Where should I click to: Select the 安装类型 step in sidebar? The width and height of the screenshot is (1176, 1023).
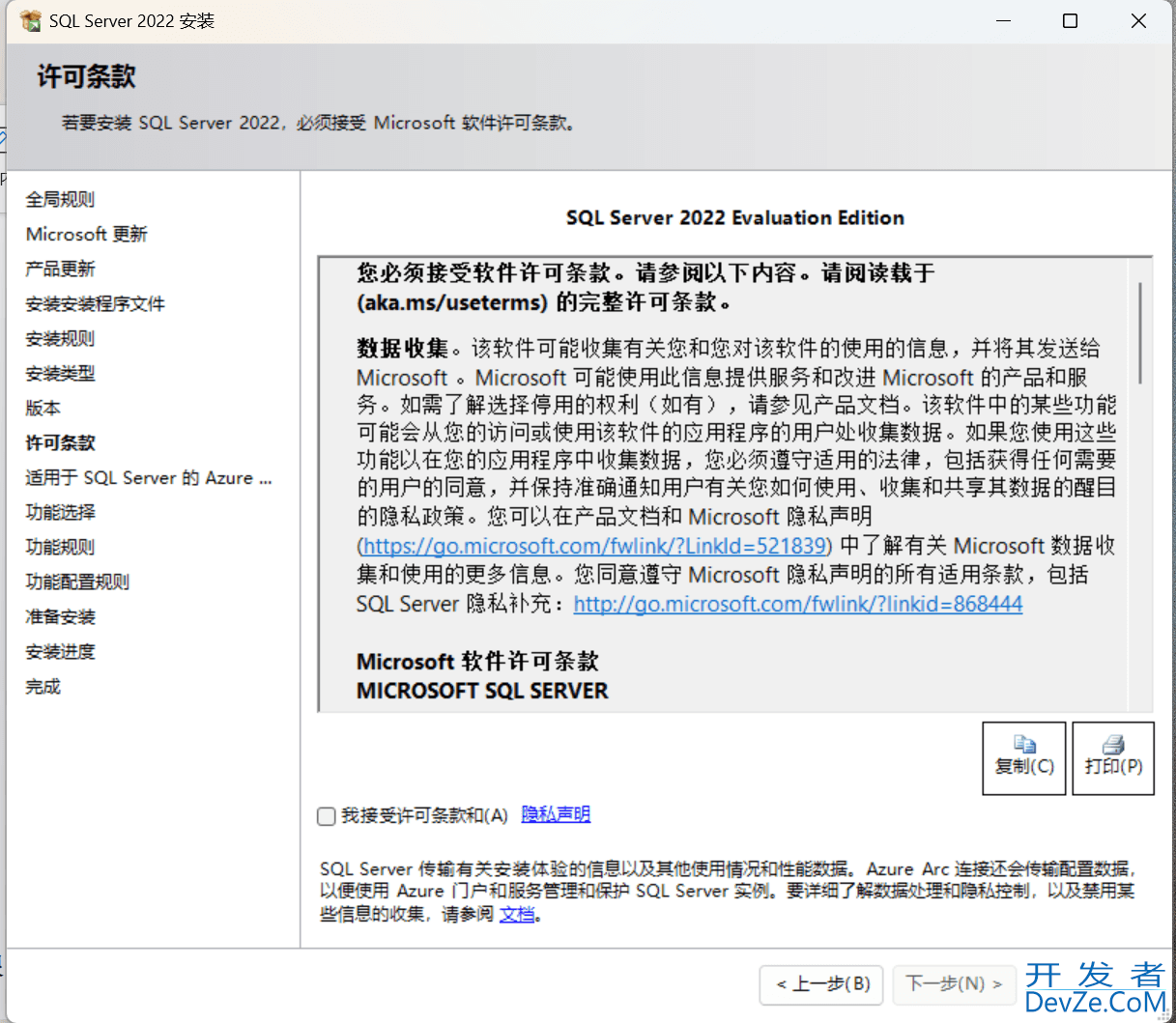(x=60, y=373)
